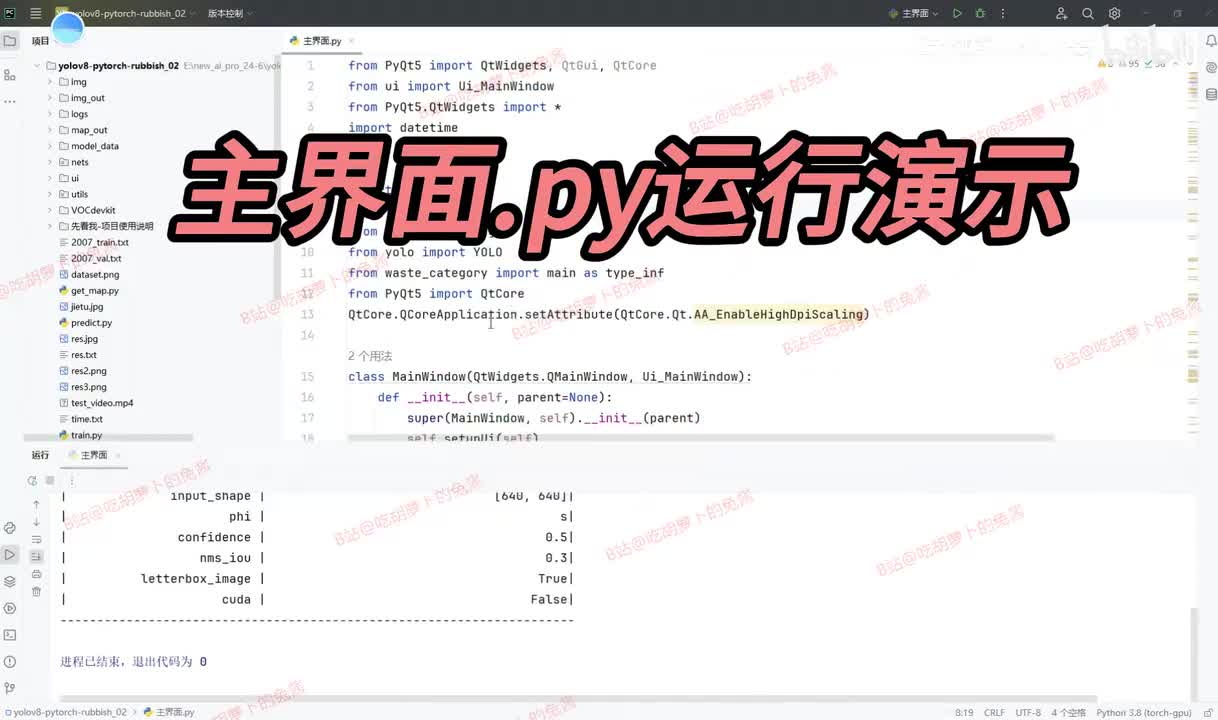
Task: Open the Run tool window icon in left stripe
Action: tap(10, 554)
